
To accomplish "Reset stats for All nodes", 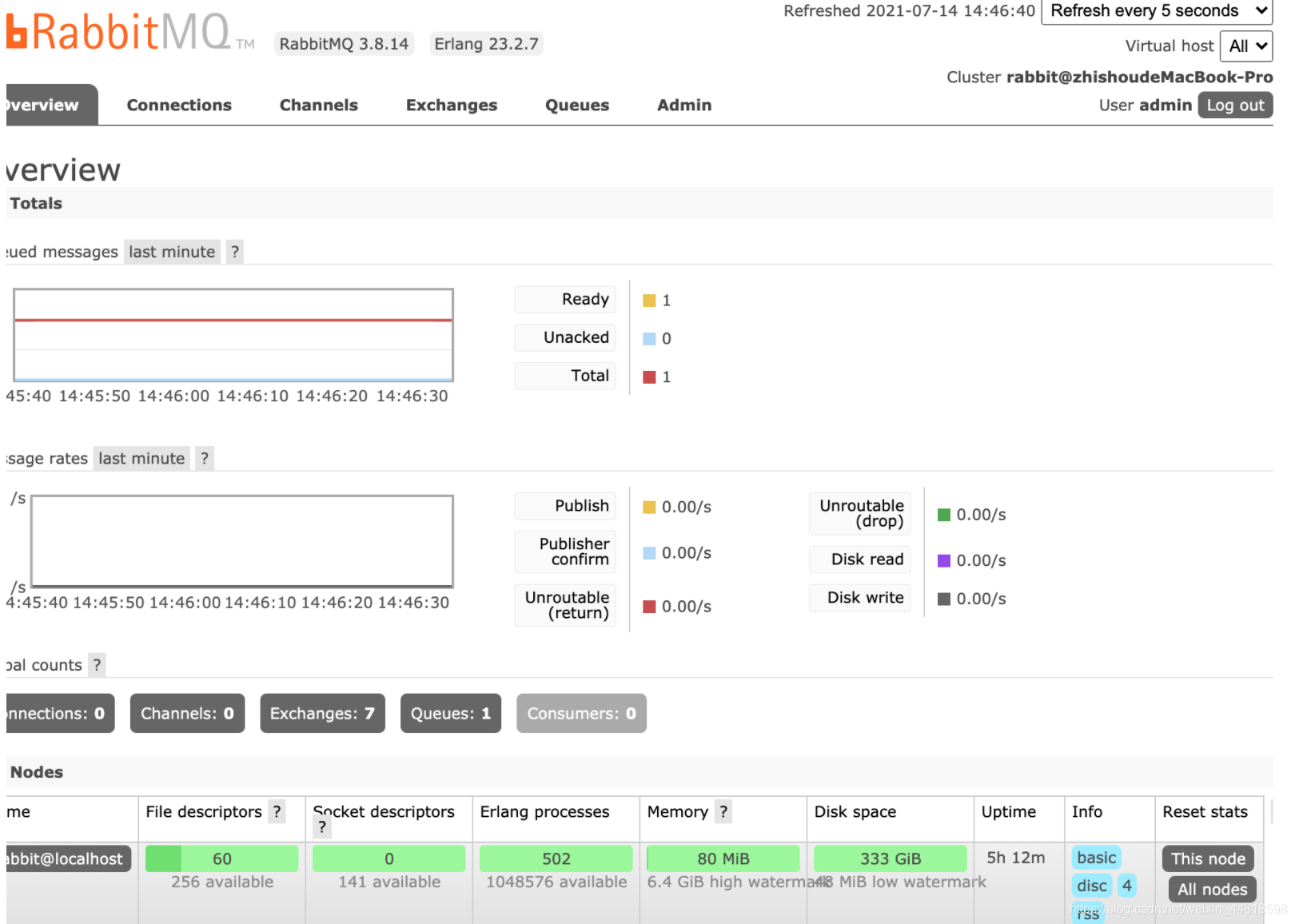I will click(1212, 890).
